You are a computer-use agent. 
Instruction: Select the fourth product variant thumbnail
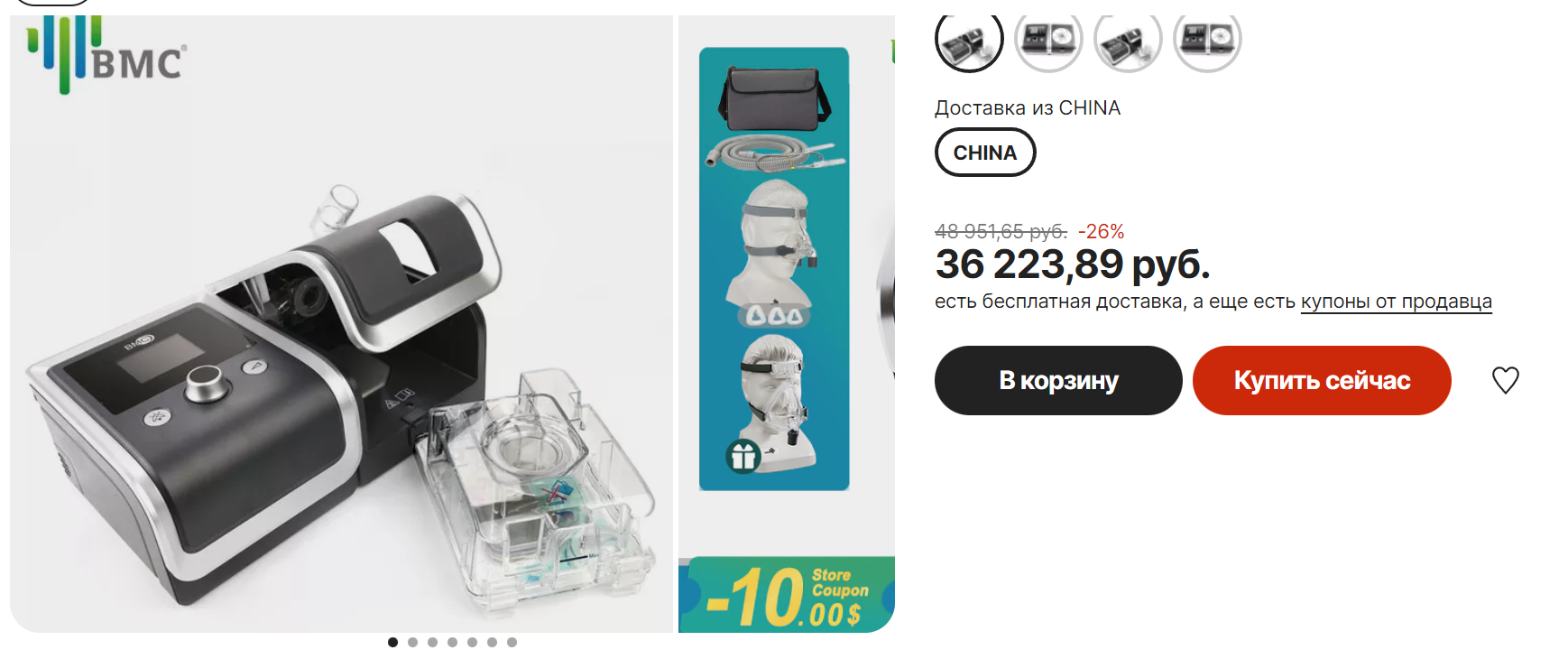(x=1207, y=39)
